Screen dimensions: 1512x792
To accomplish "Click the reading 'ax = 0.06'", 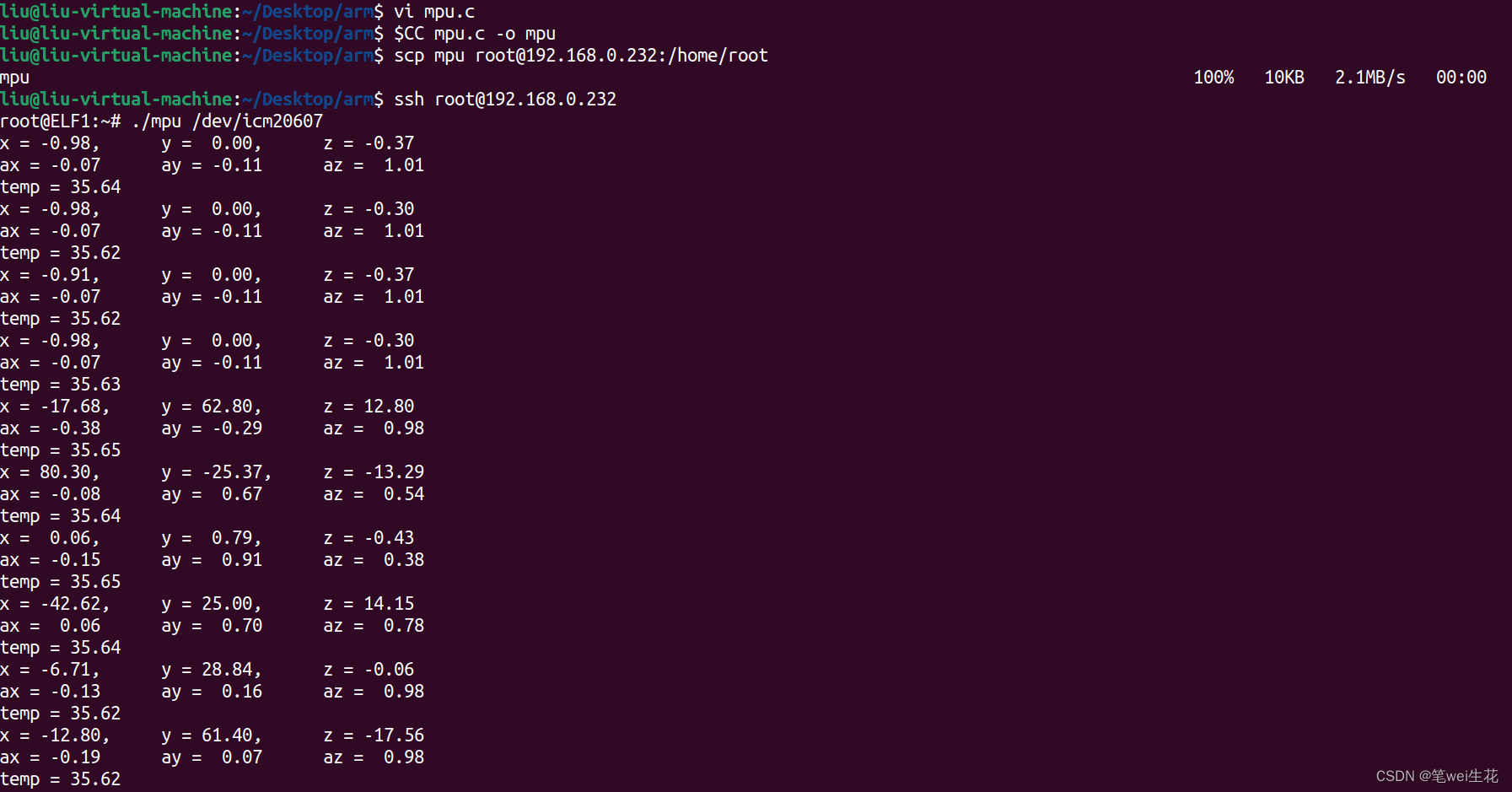I will click(x=51, y=626).
